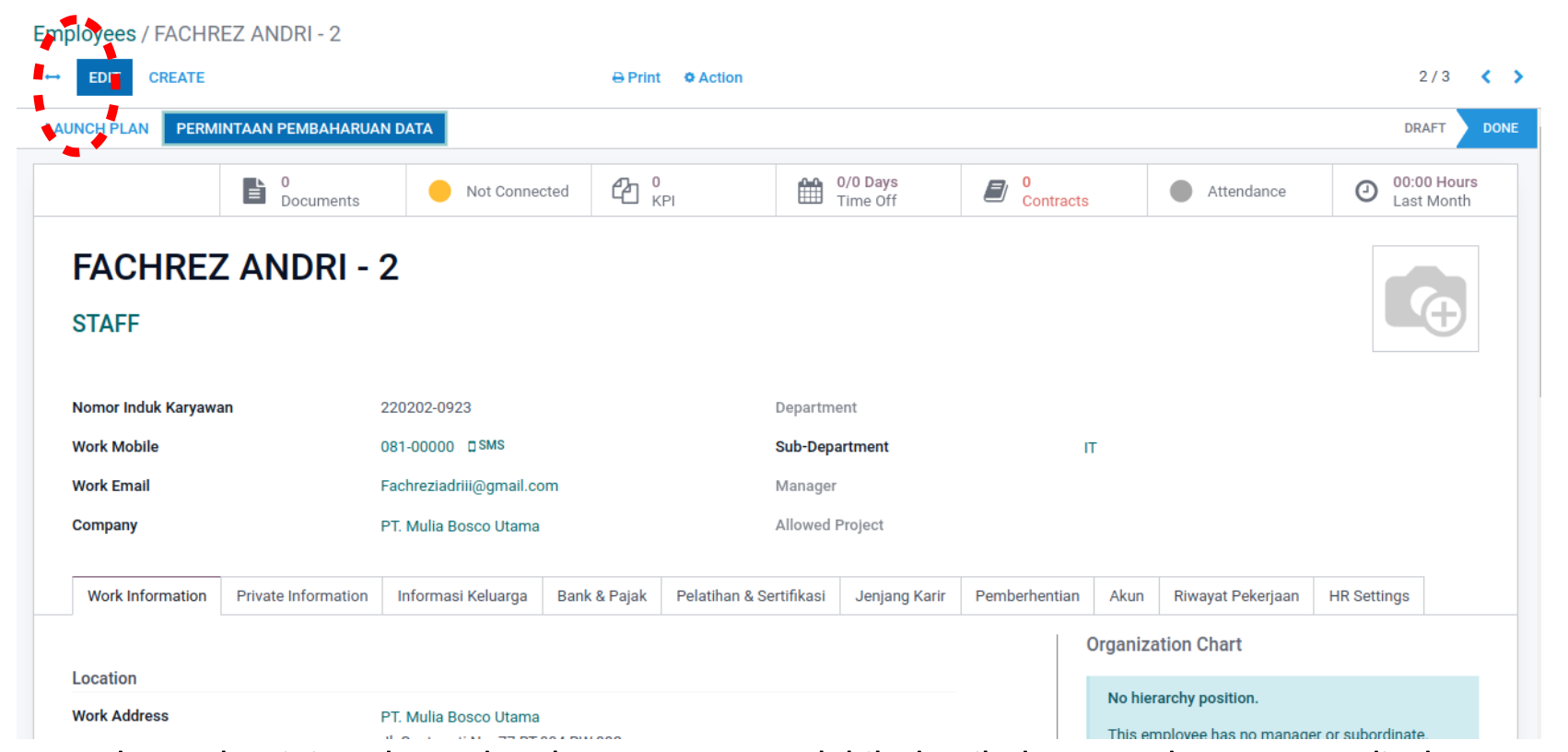Go to next employee record arrow
Screen dimensions: 1568x752
coord(1518,77)
